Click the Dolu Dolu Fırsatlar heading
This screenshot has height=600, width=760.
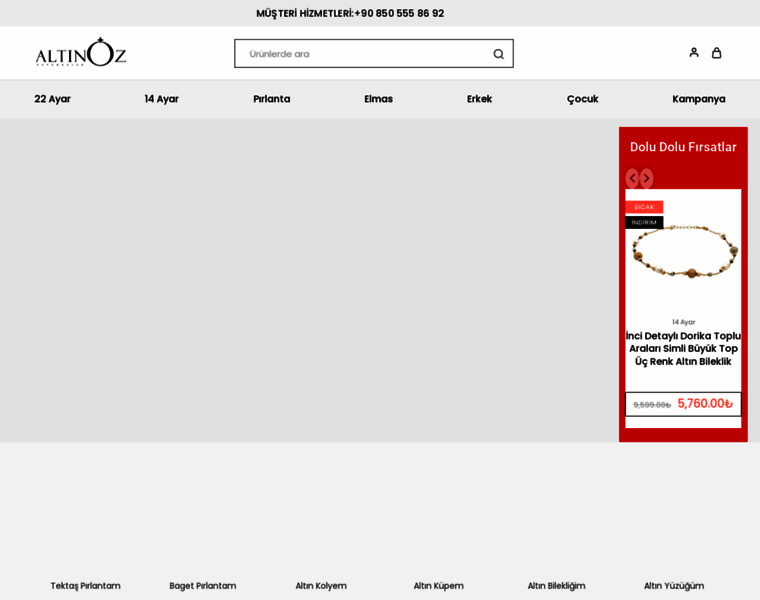point(683,147)
